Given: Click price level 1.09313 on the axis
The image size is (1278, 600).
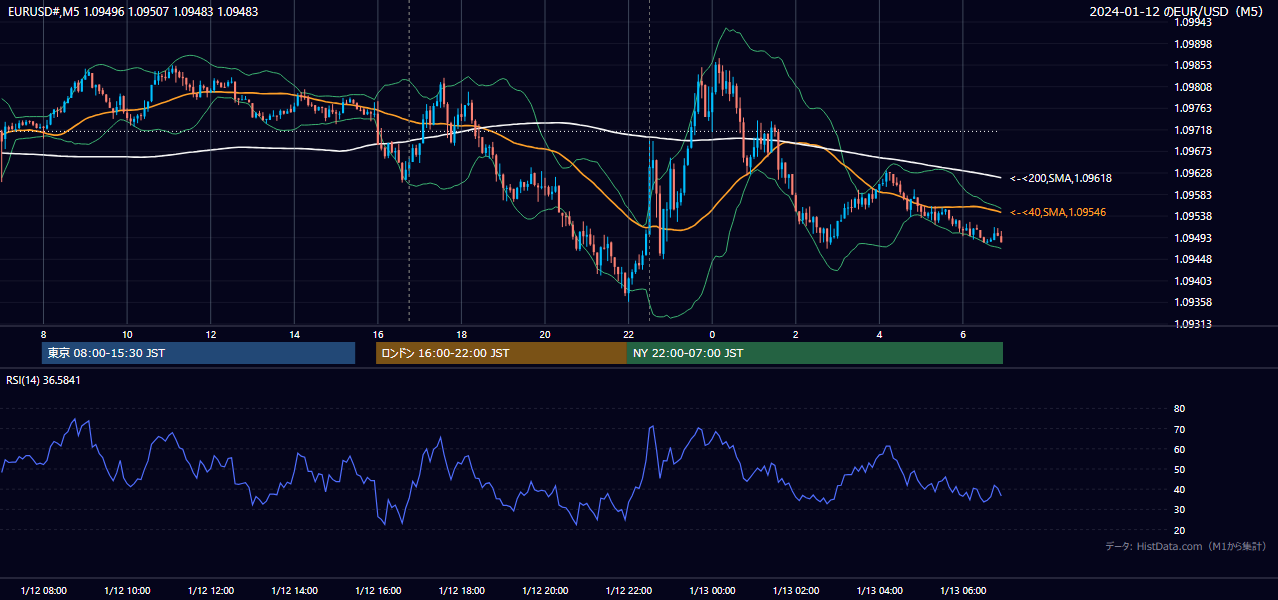Looking at the screenshot, I should [1194, 324].
